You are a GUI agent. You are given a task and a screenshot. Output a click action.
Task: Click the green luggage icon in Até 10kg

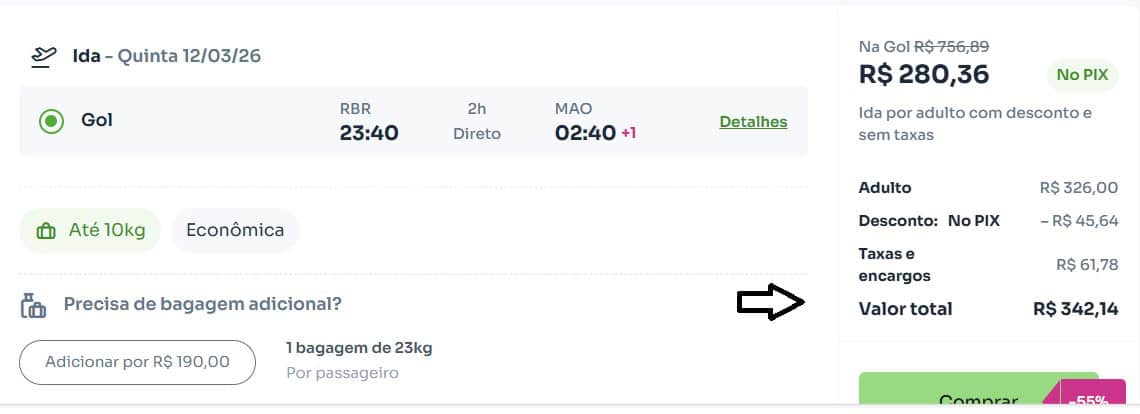pos(45,231)
